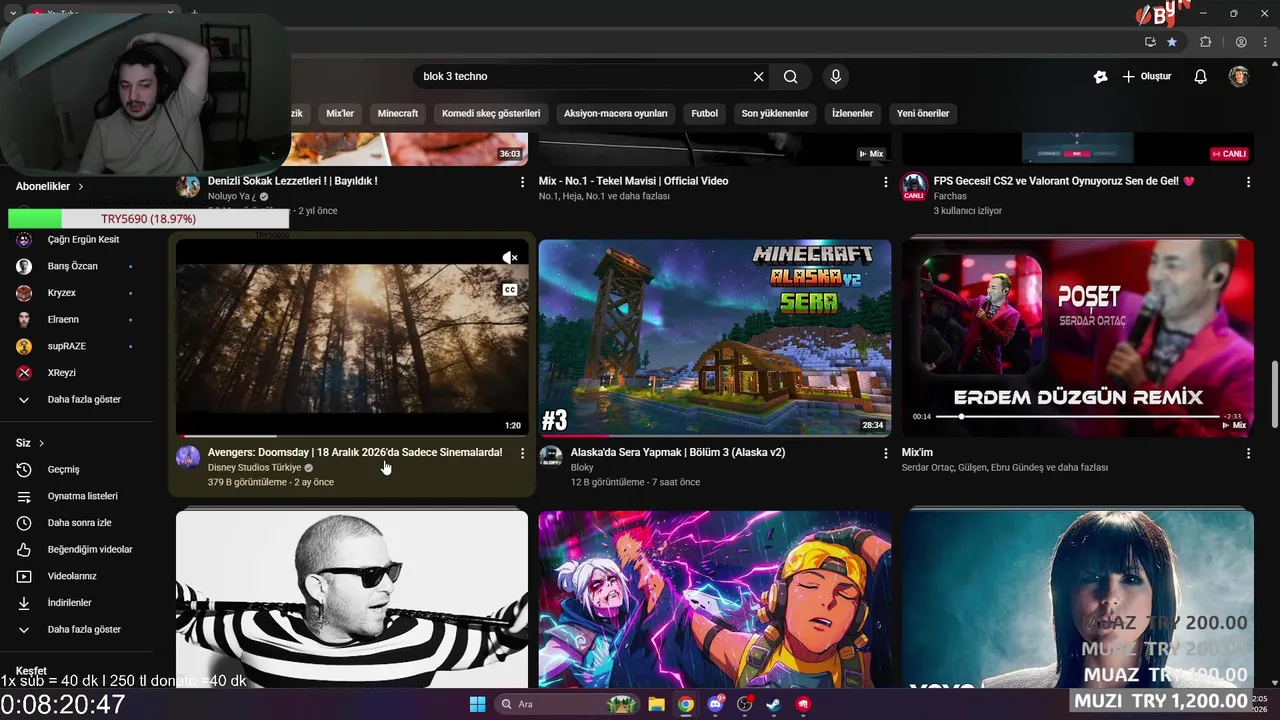Open YouTube notifications bell

pyautogui.click(x=1201, y=76)
